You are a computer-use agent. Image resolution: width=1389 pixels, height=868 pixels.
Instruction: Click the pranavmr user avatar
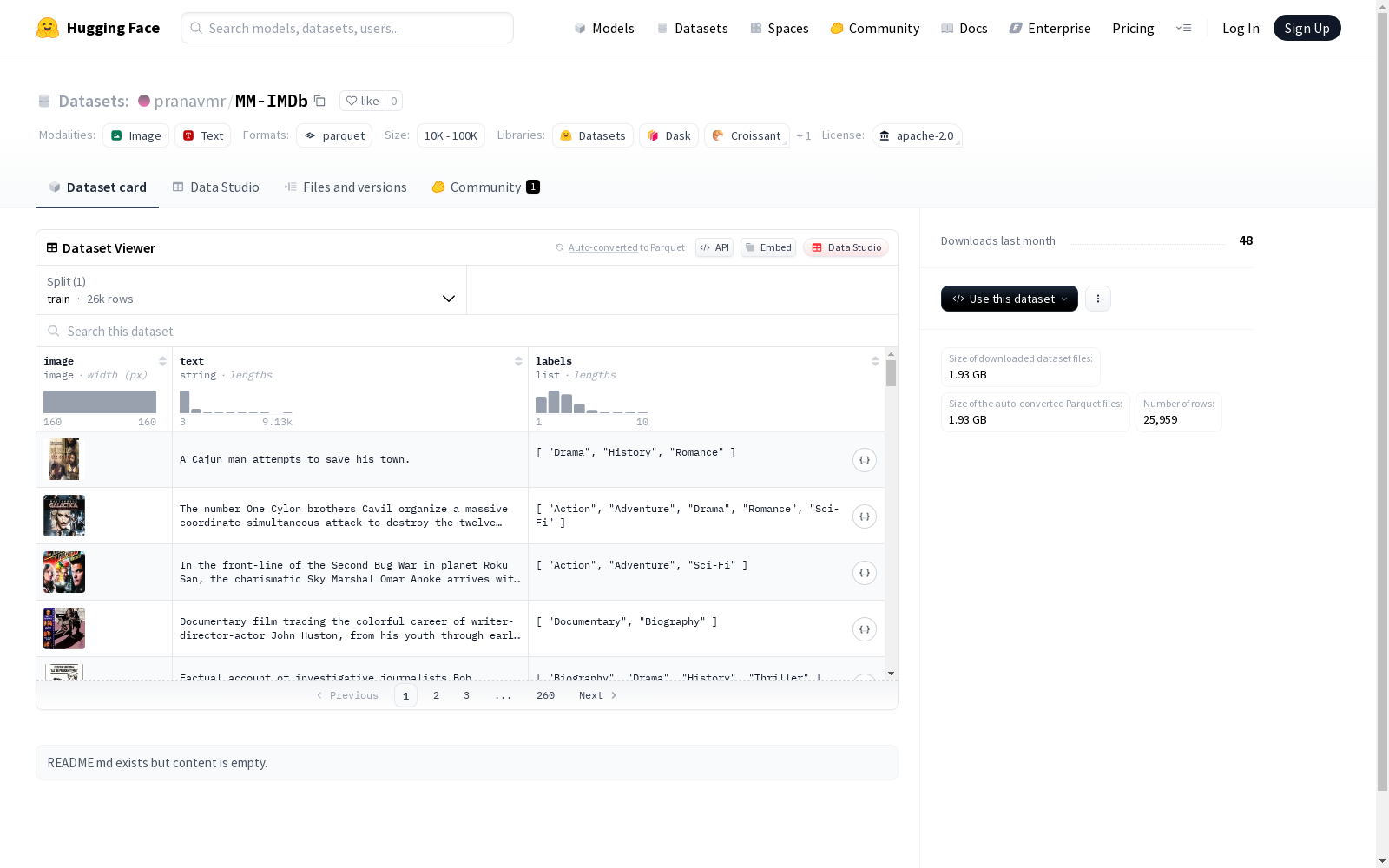pos(144,101)
